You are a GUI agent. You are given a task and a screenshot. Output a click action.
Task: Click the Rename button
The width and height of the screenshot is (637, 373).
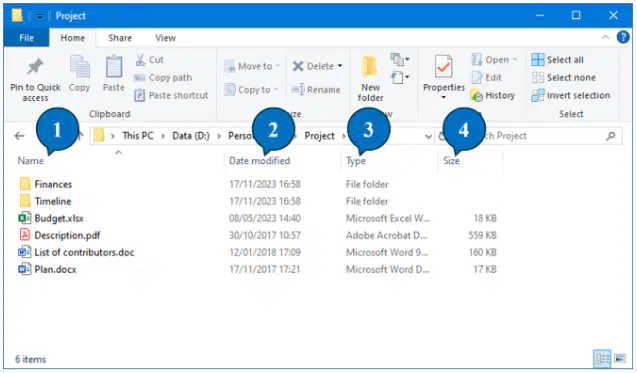[316, 89]
